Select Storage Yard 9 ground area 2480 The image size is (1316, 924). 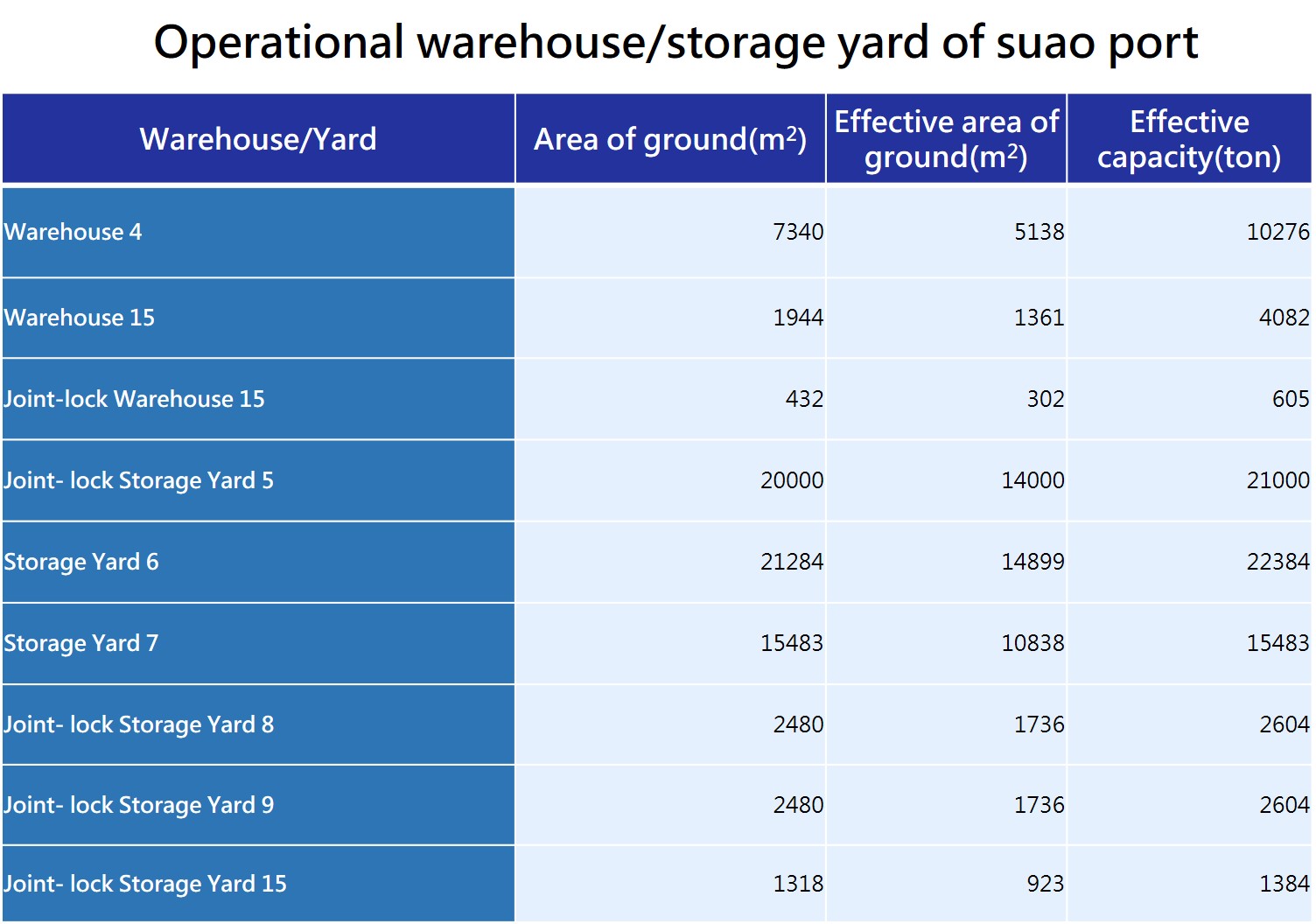[x=798, y=805]
